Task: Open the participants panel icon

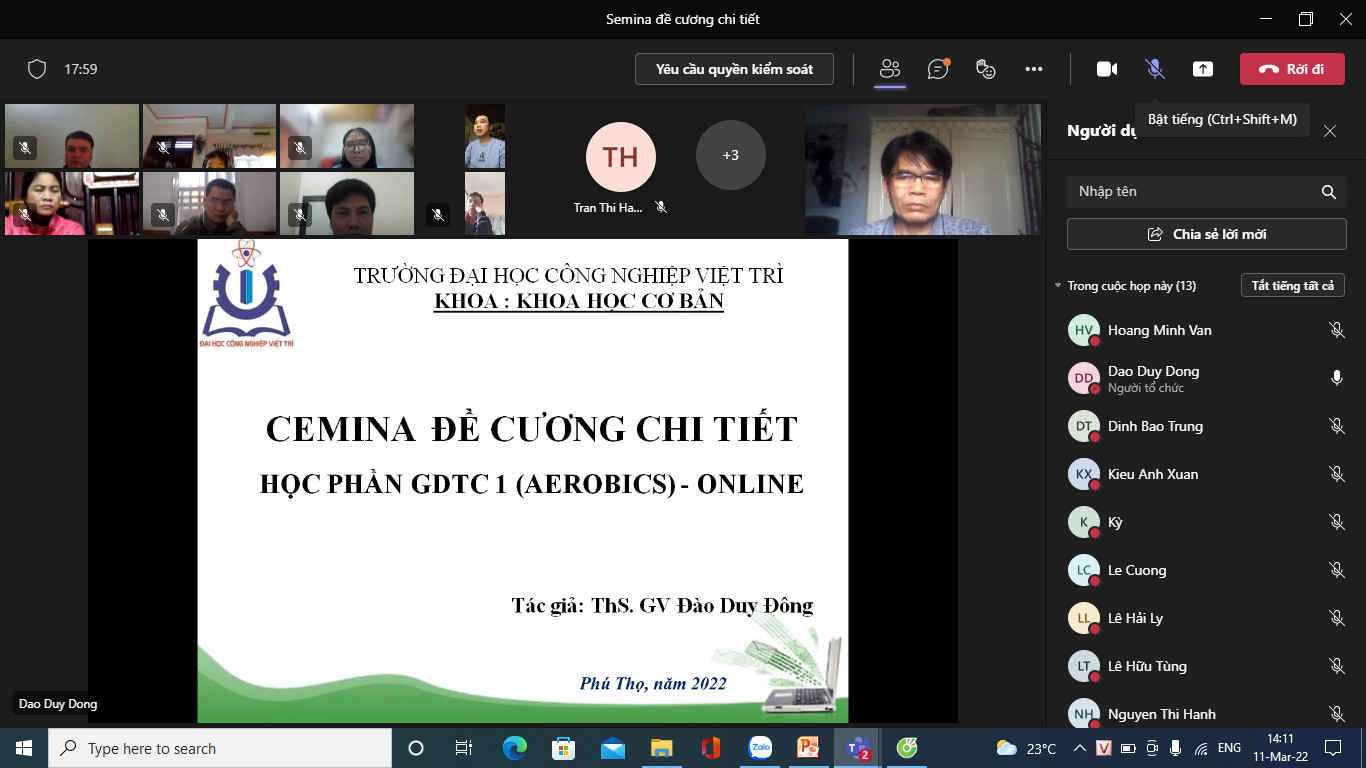Action: [x=889, y=69]
